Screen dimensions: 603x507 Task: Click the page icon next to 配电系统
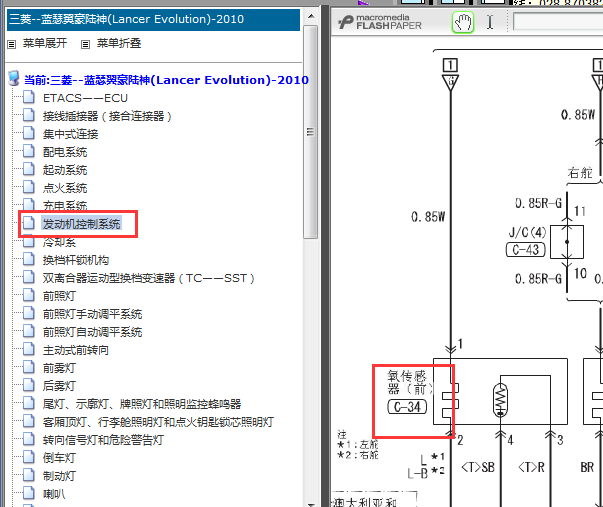point(29,151)
